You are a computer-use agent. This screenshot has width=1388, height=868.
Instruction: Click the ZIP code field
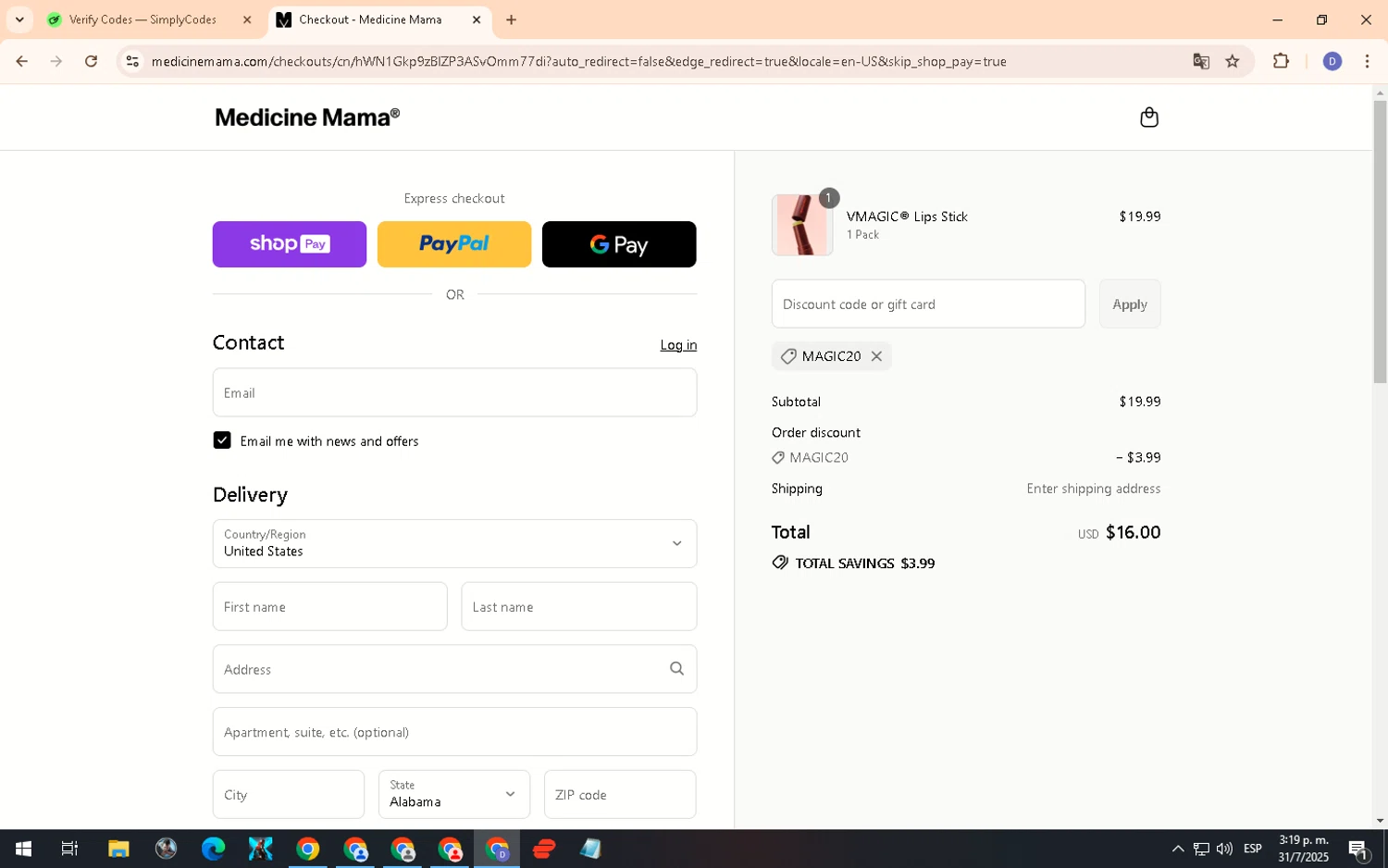[620, 794]
